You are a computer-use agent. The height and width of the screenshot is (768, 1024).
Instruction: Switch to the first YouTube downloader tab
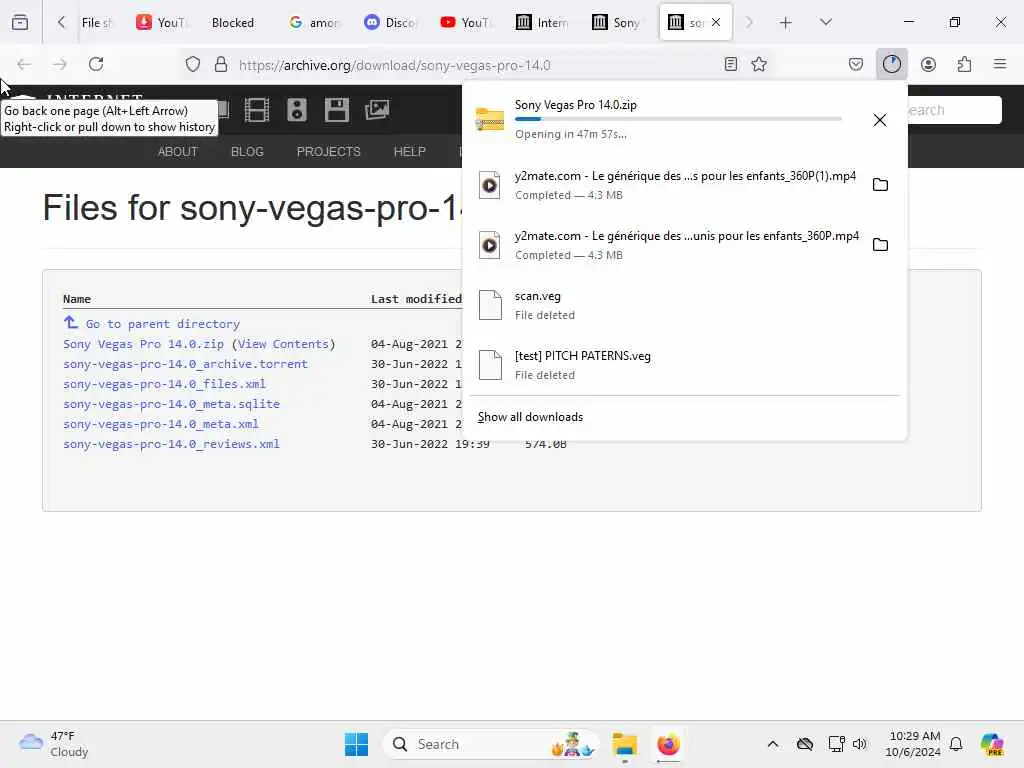click(161, 23)
